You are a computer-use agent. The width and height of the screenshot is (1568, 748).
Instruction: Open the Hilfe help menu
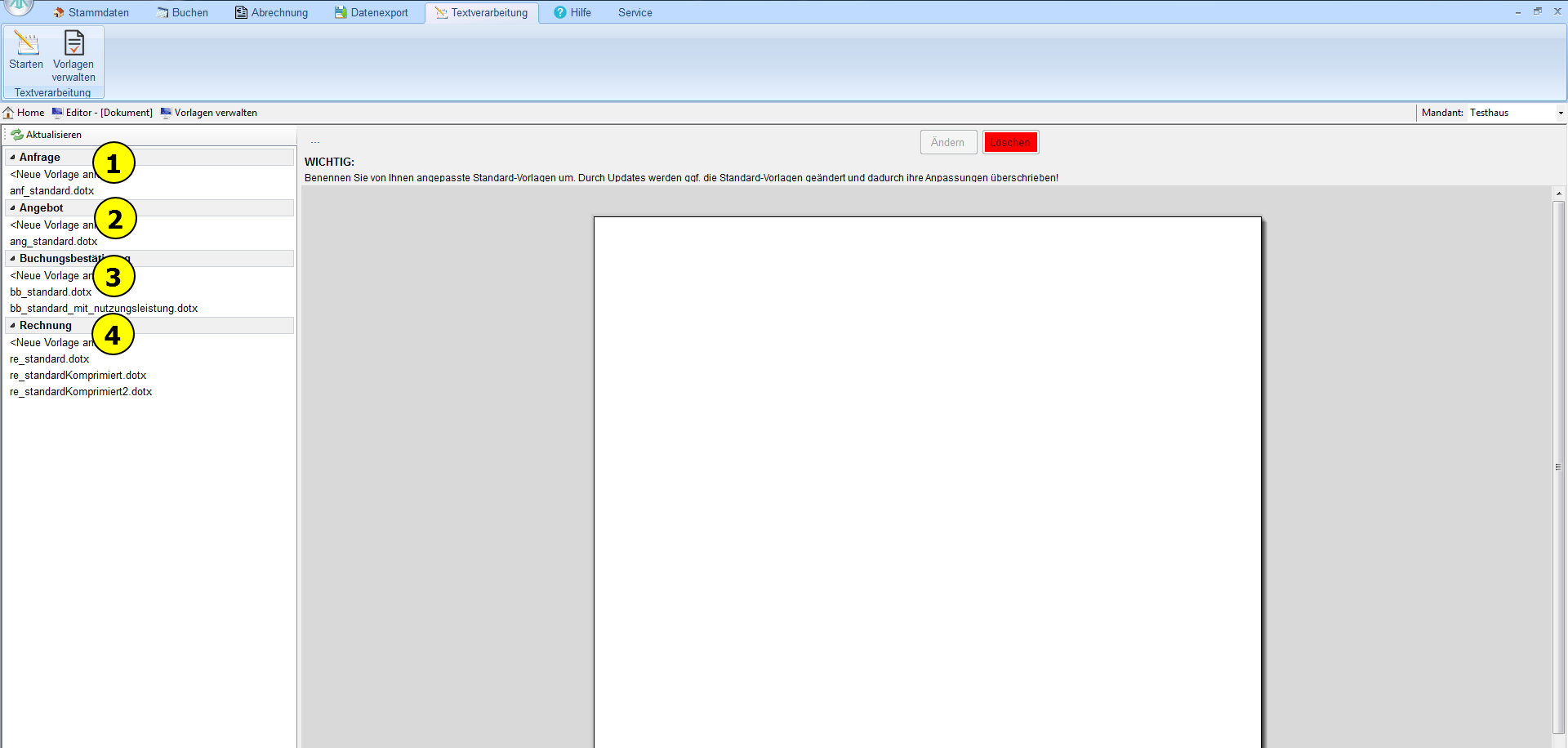[572, 12]
